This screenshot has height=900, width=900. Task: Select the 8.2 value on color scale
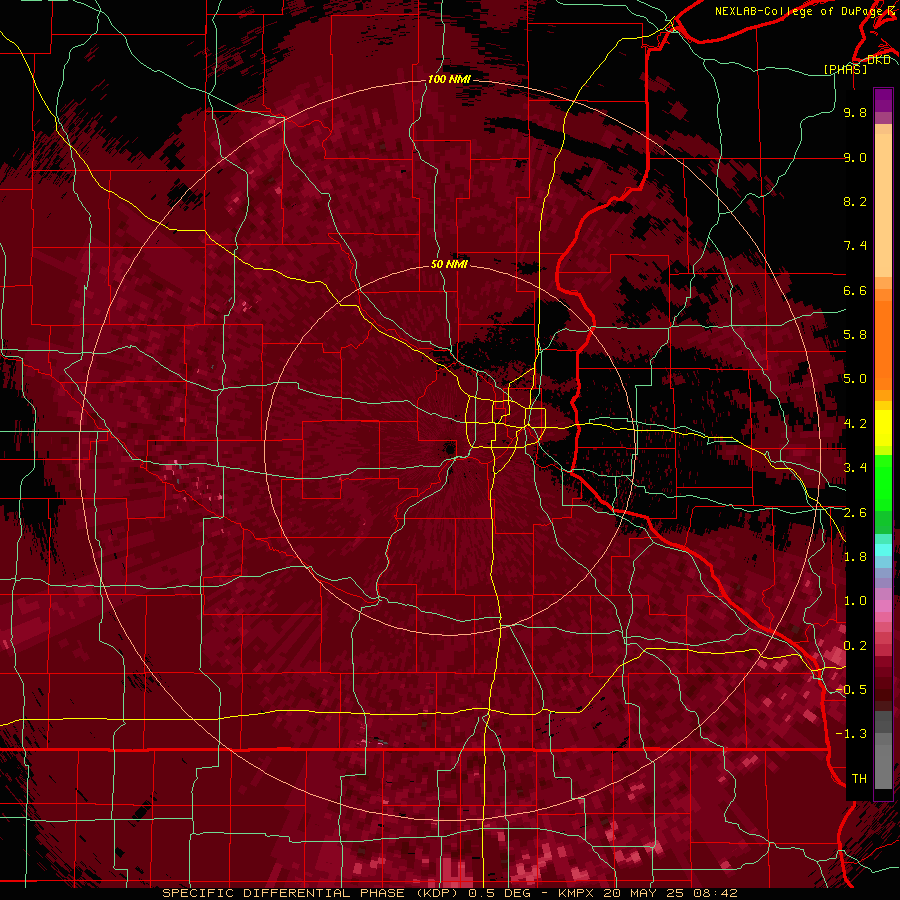pyautogui.click(x=855, y=201)
